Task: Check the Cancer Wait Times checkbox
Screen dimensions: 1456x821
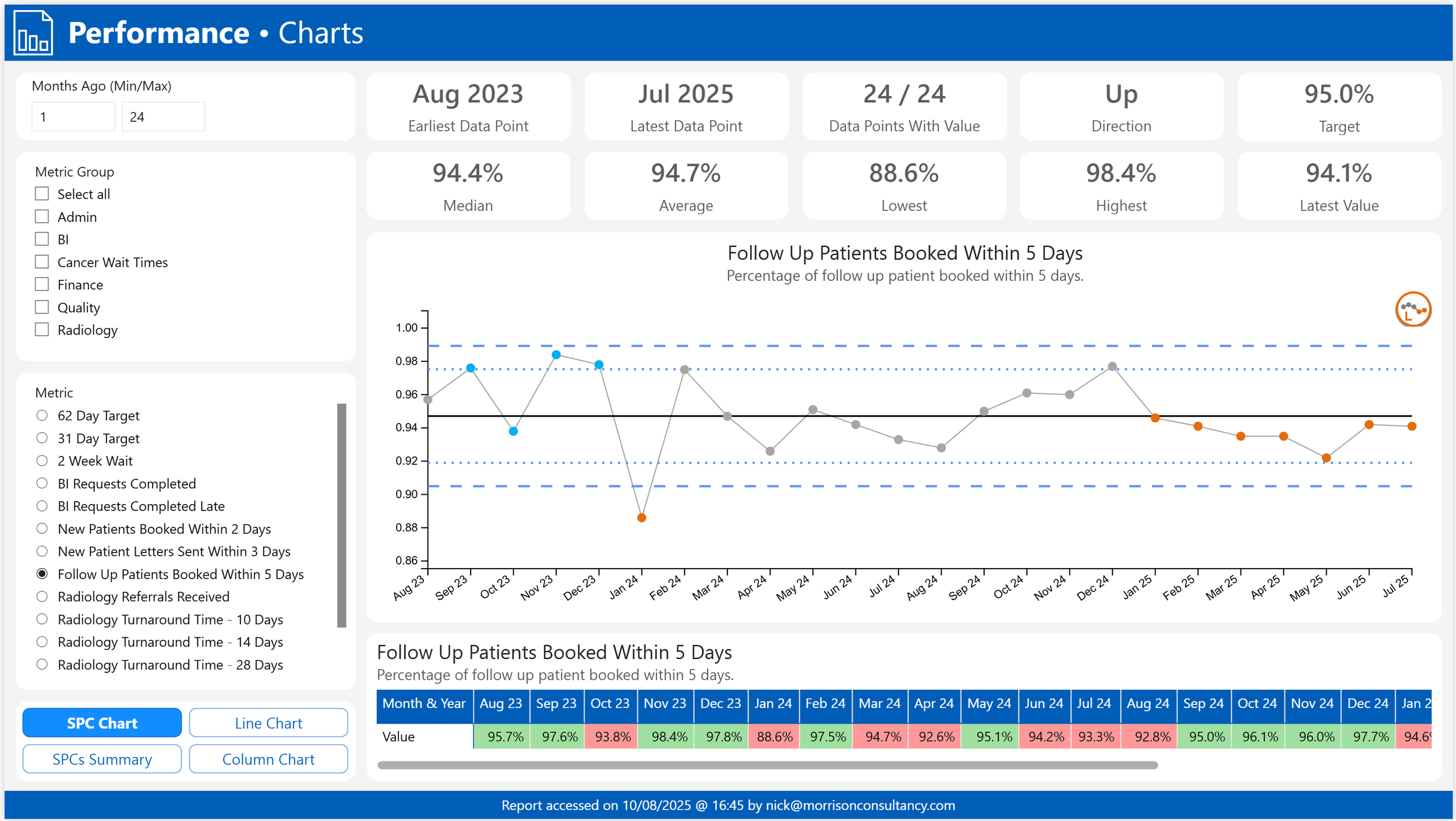Action: (42, 262)
